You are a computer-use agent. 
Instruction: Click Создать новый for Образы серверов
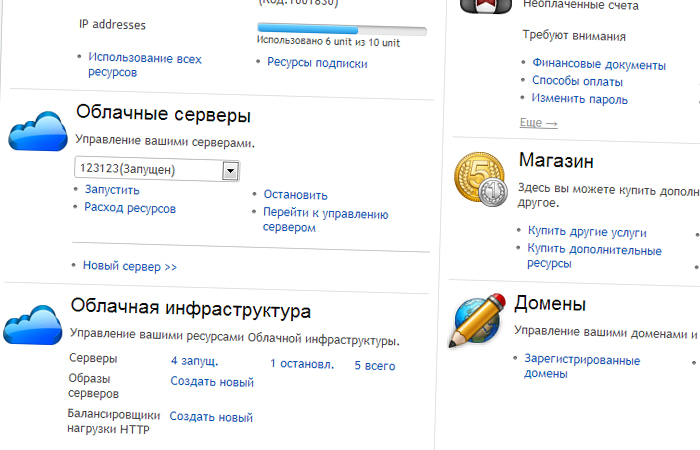pyautogui.click(x=212, y=382)
